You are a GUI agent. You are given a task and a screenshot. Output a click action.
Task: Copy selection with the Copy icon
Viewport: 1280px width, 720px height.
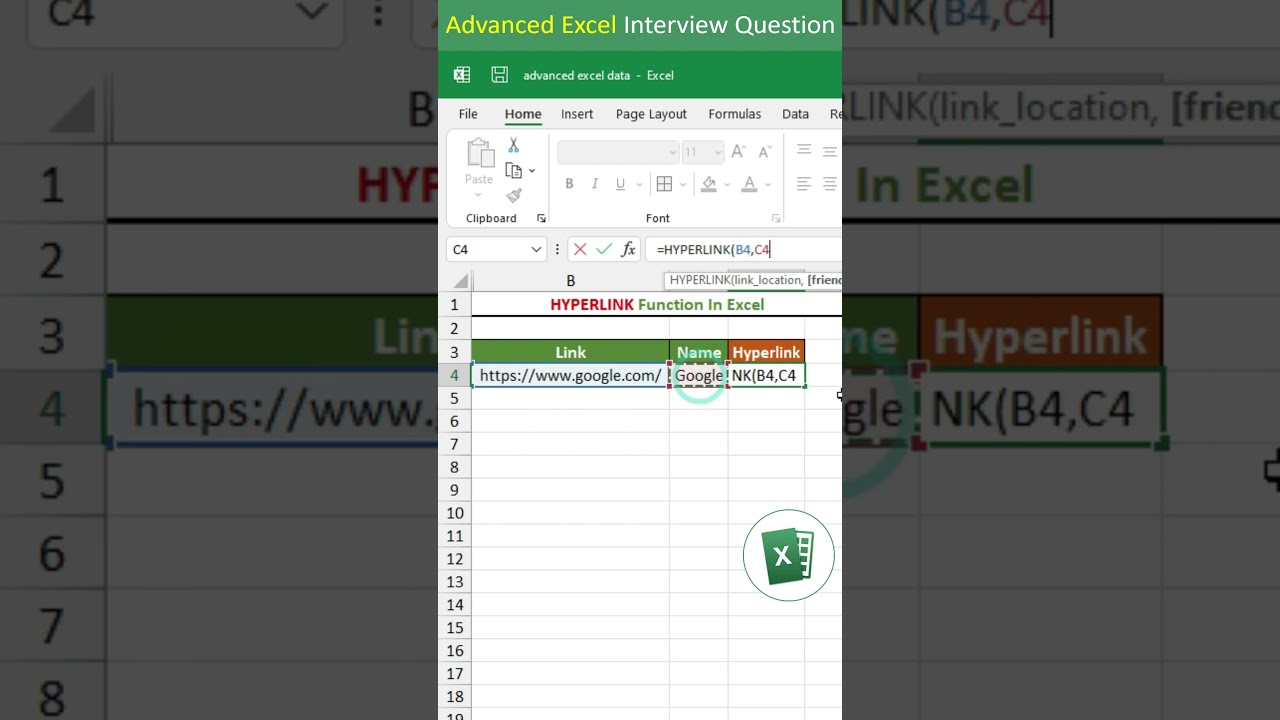[514, 171]
